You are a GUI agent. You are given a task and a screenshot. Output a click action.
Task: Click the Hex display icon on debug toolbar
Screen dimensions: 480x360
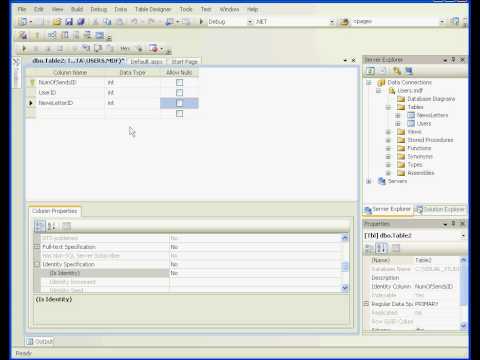(x=125, y=49)
